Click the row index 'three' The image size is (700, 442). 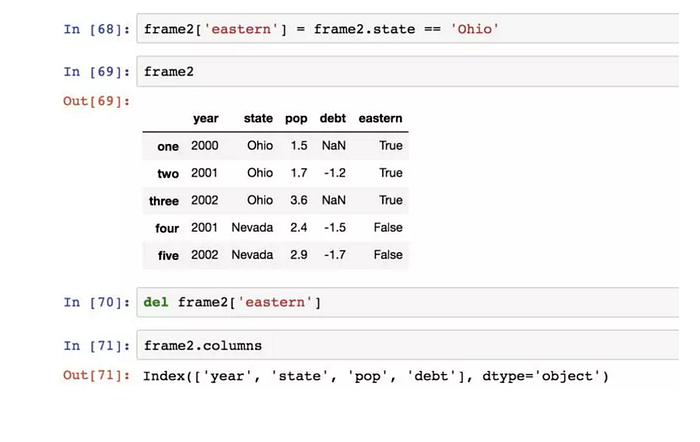(x=164, y=201)
